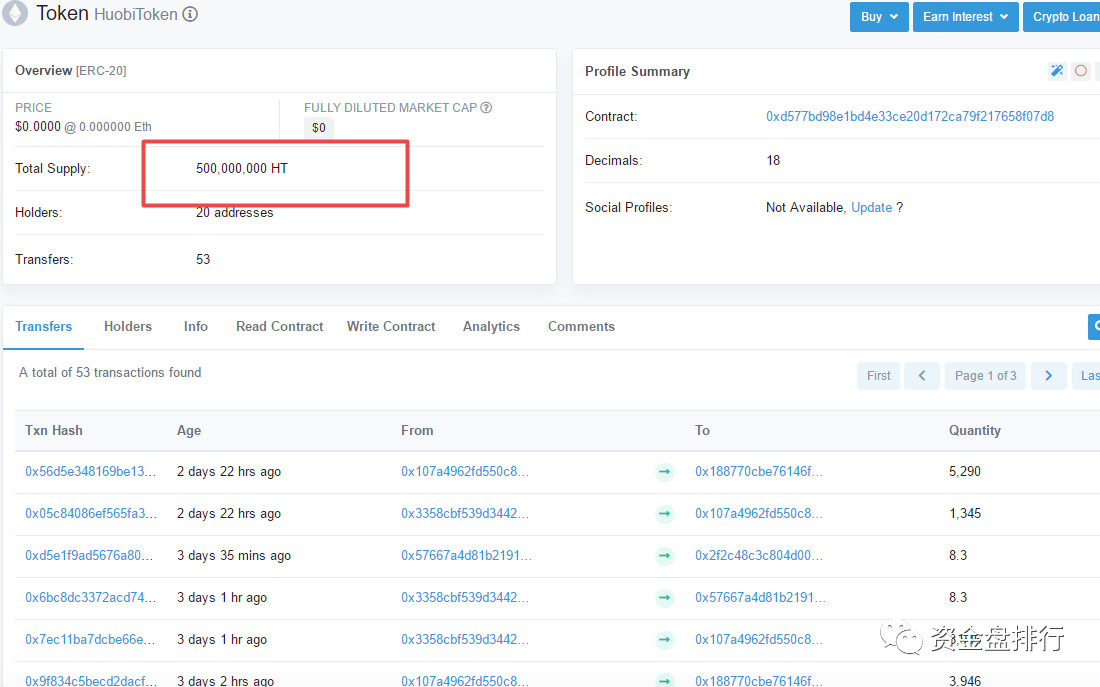Click the blue search icon beside Comments tab row
The image size is (1100, 687).
point(1094,327)
